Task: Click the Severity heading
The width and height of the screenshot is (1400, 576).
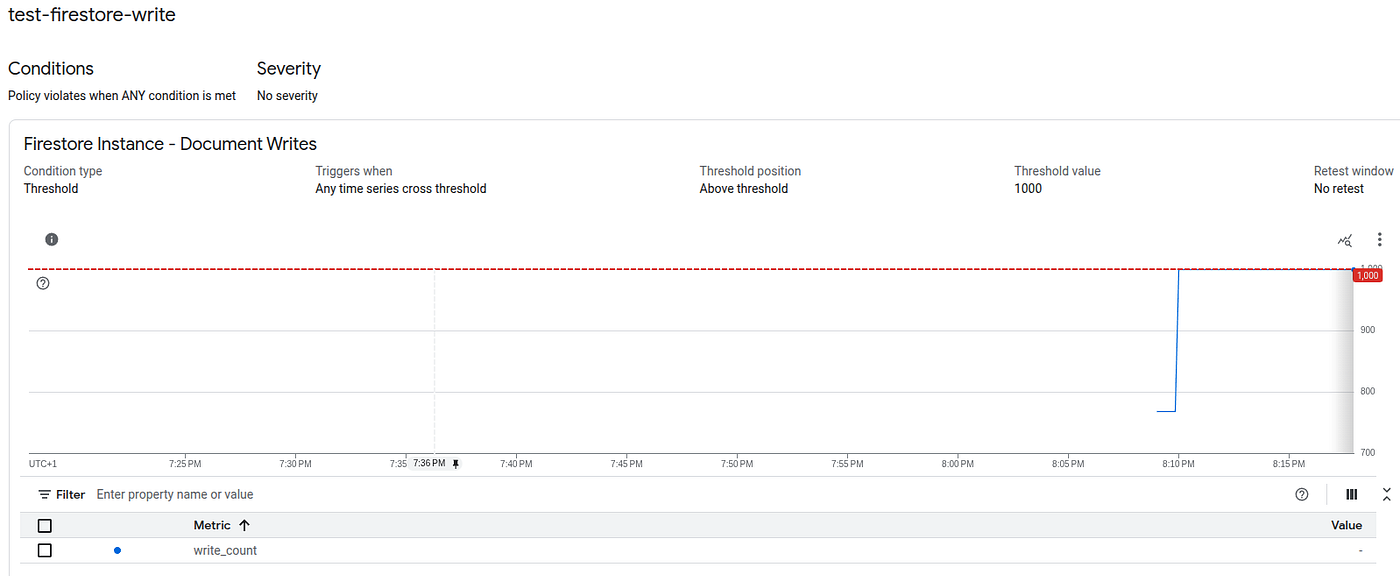Action: (289, 69)
